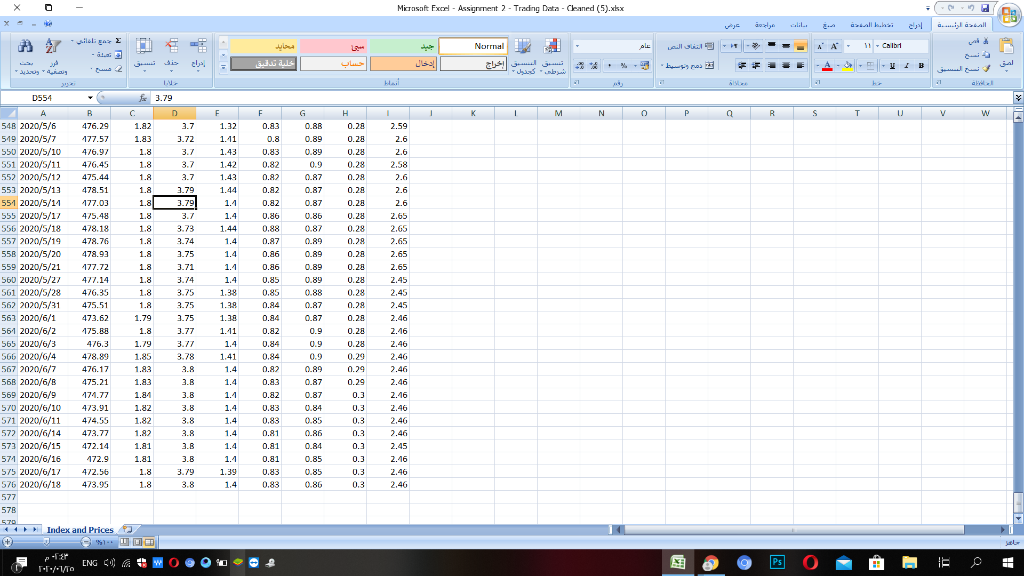Switch to the Page Layout ribbon tab
Viewport: 1024px width, 576px height.
click(x=872, y=24)
